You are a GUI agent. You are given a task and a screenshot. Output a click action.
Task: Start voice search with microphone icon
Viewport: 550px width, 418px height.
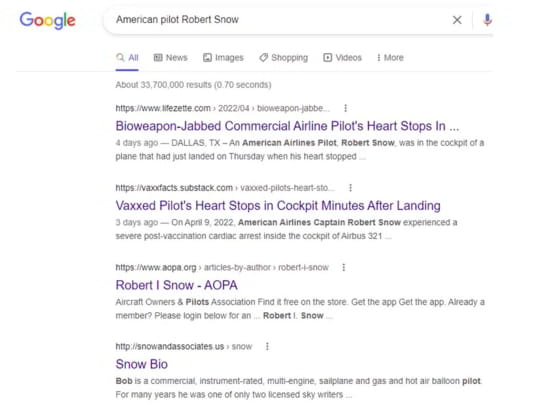(x=487, y=20)
